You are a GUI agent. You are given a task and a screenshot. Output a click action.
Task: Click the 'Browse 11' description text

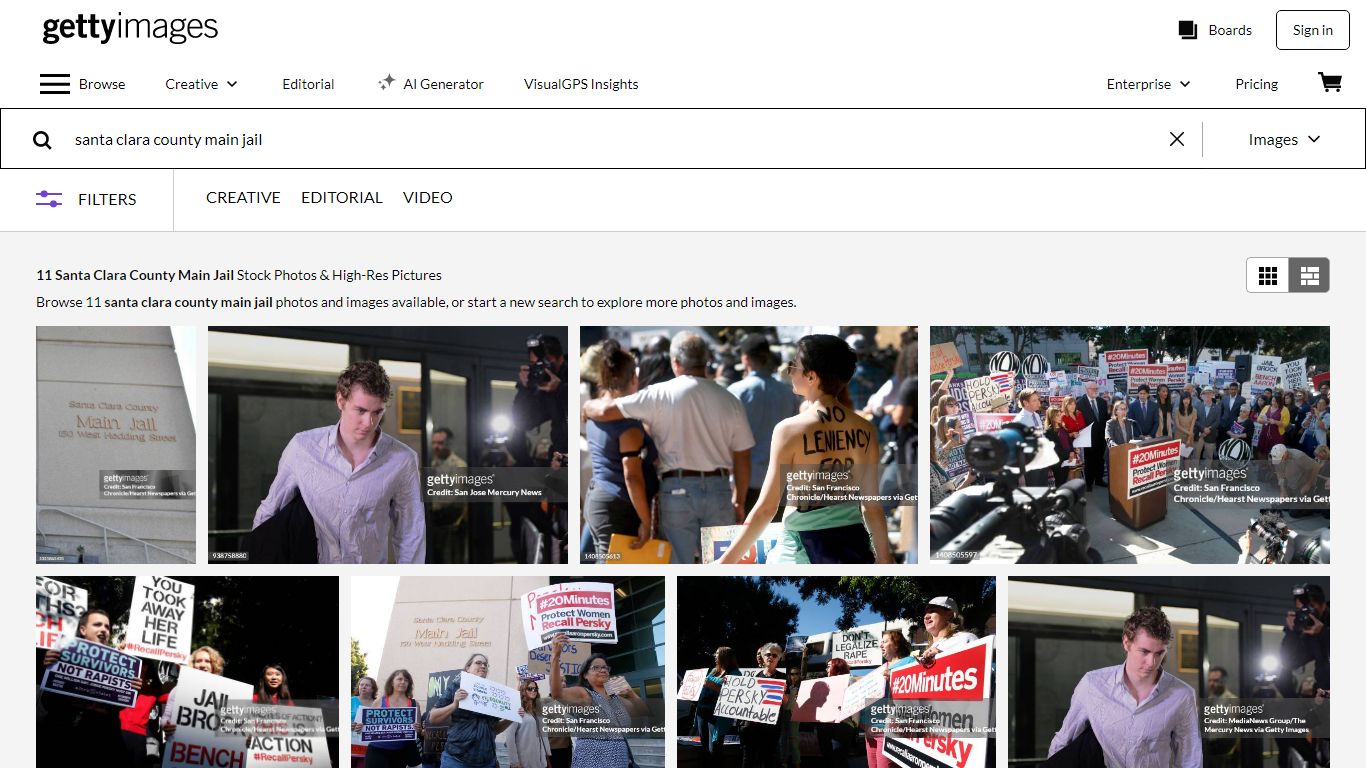click(416, 302)
